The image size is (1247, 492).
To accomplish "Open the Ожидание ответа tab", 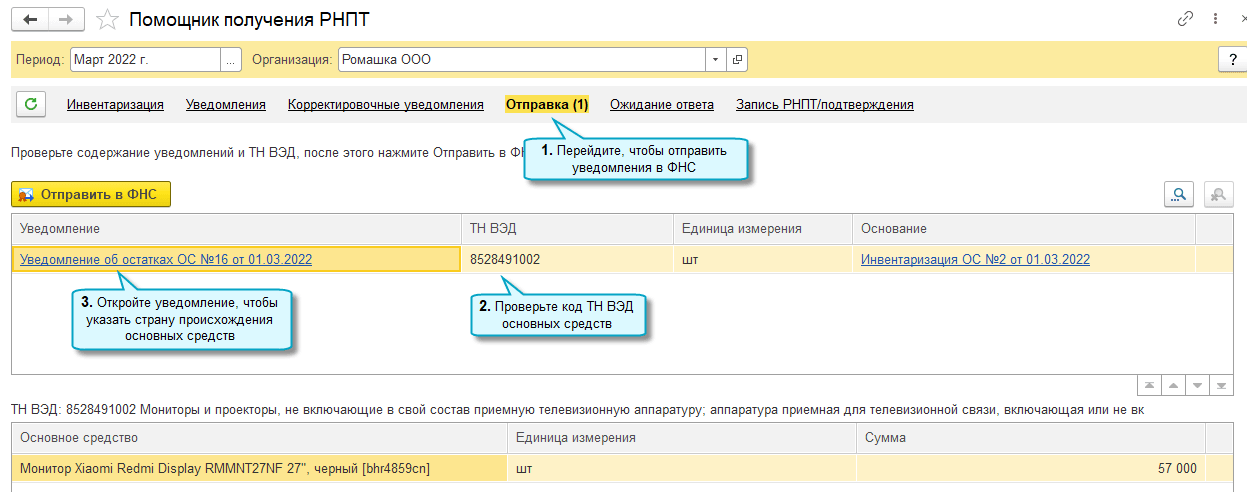I will 662,104.
